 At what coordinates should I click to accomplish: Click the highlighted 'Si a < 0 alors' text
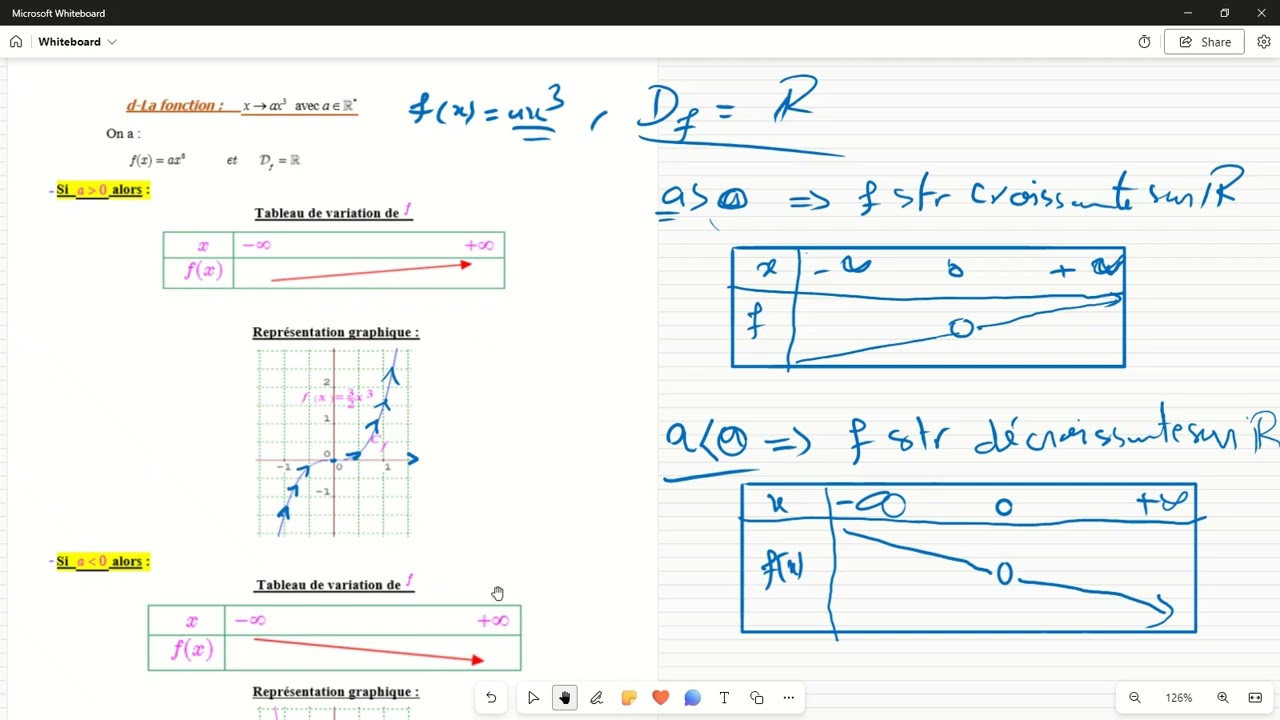coord(102,562)
